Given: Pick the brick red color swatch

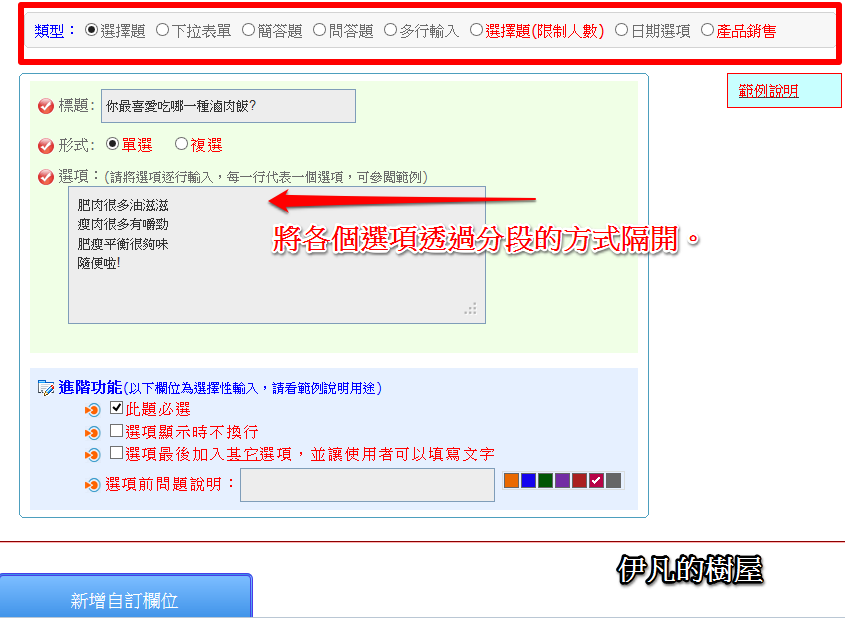Looking at the screenshot, I should coord(579,481).
